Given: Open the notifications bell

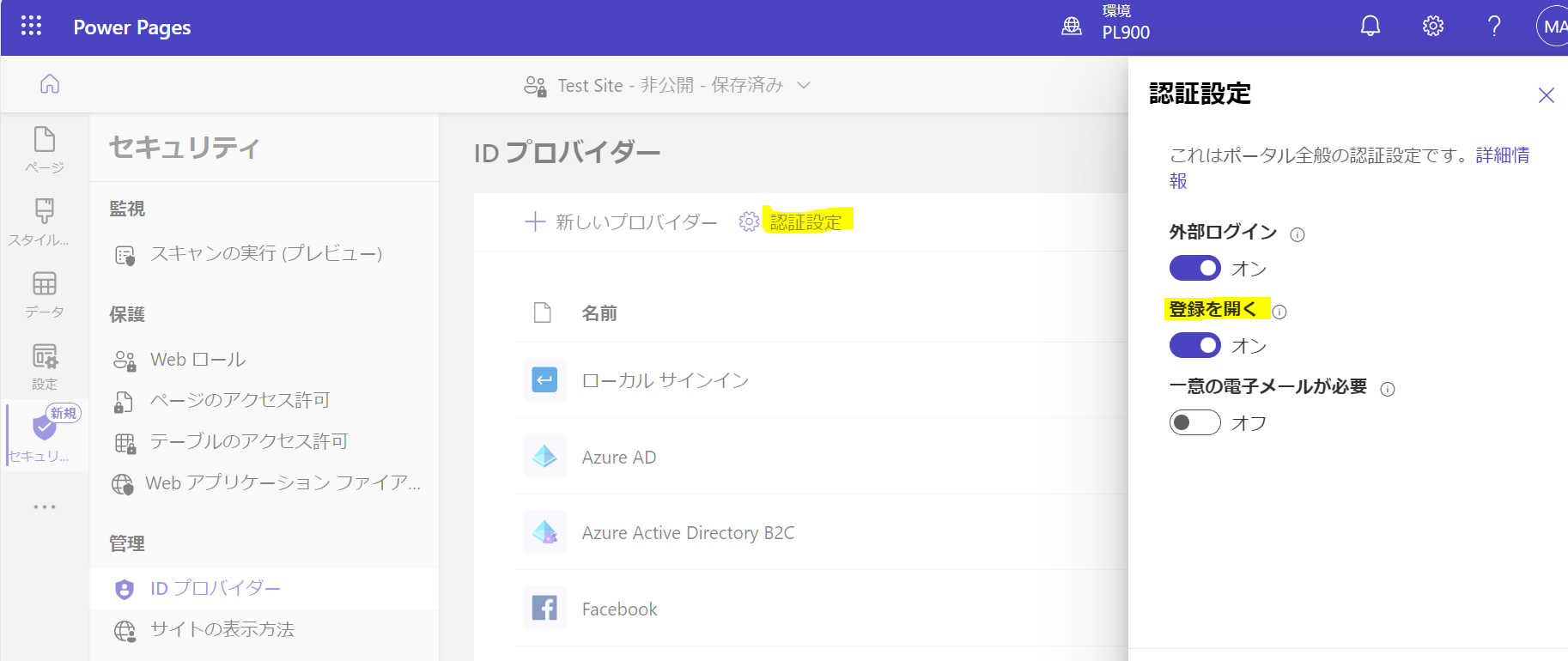Looking at the screenshot, I should click(x=1370, y=27).
